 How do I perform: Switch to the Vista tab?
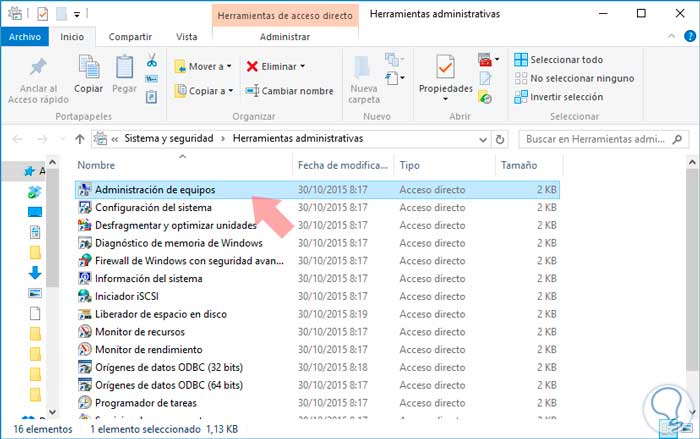[x=187, y=37]
